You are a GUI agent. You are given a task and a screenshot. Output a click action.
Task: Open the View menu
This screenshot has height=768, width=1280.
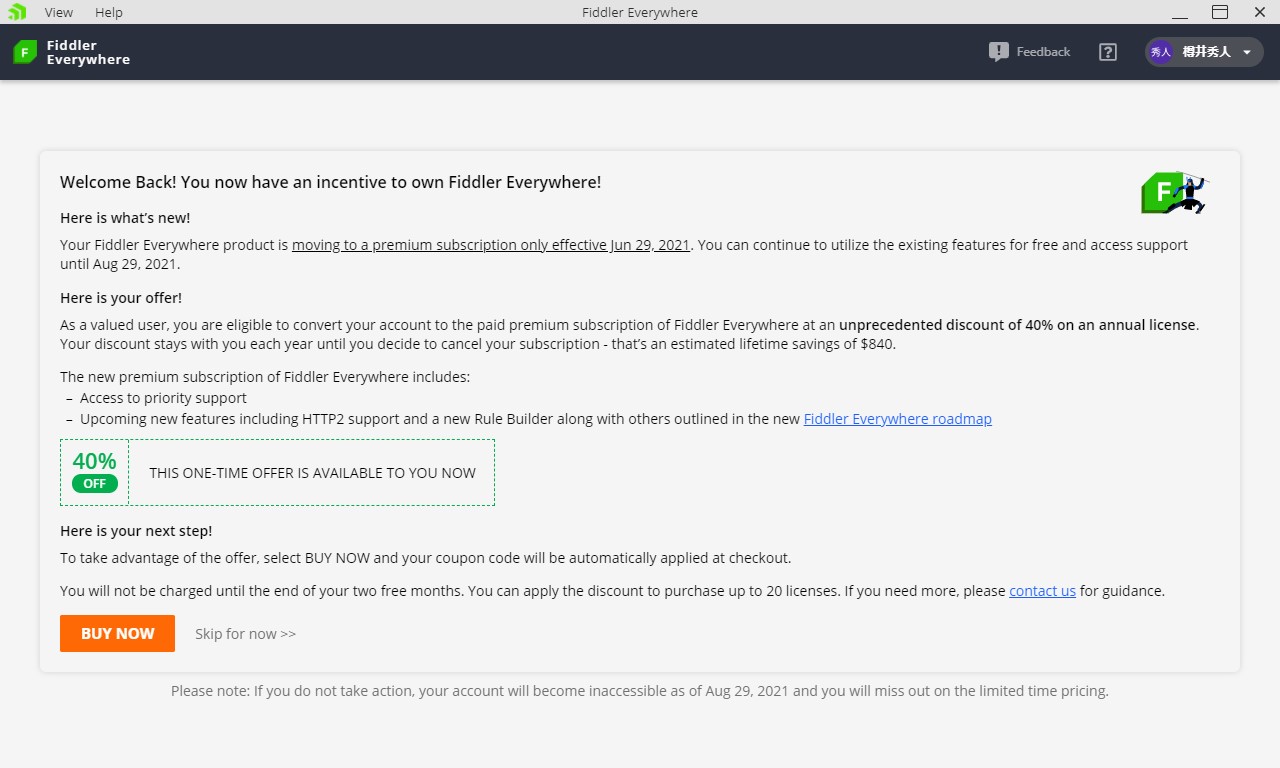point(59,12)
